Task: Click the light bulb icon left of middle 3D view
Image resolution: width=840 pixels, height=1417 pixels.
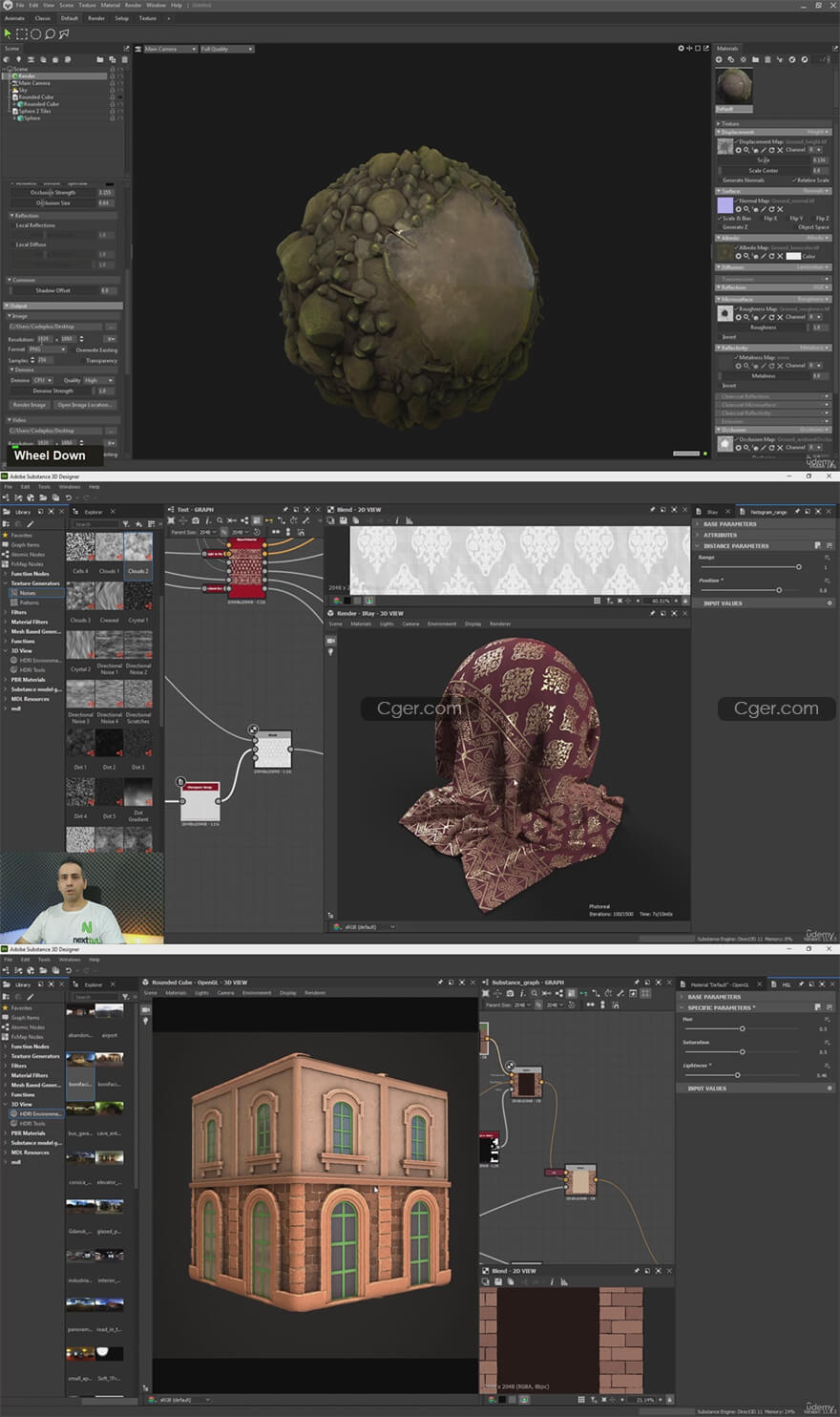Action: tap(331, 652)
